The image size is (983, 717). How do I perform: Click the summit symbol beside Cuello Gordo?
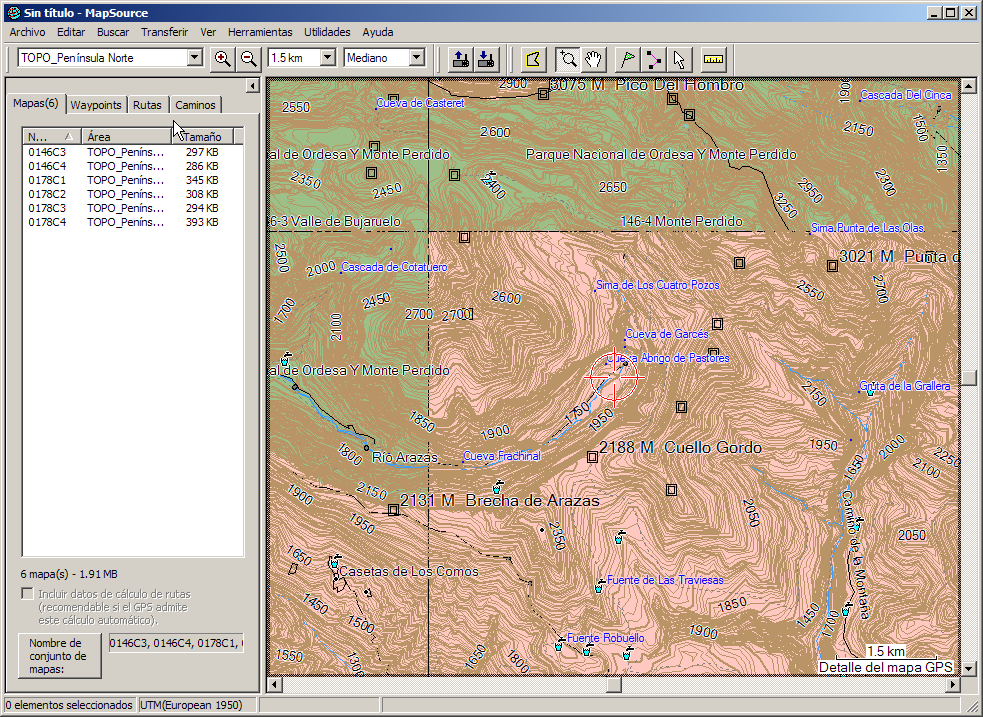592,457
